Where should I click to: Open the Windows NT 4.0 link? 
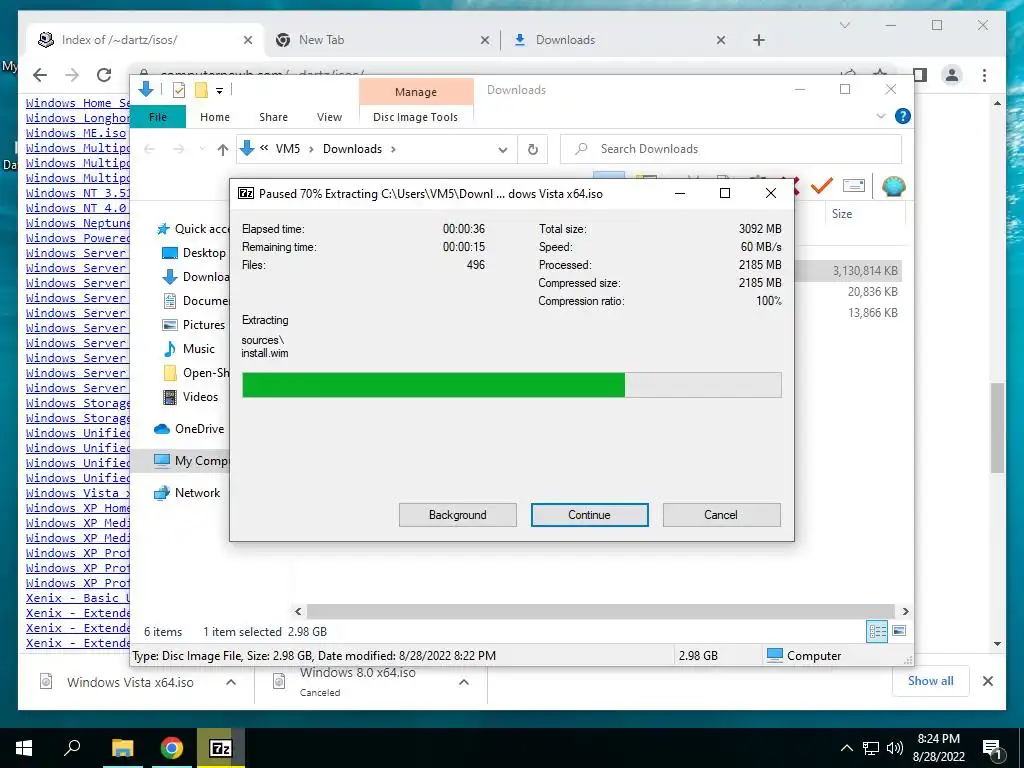(x=76, y=208)
